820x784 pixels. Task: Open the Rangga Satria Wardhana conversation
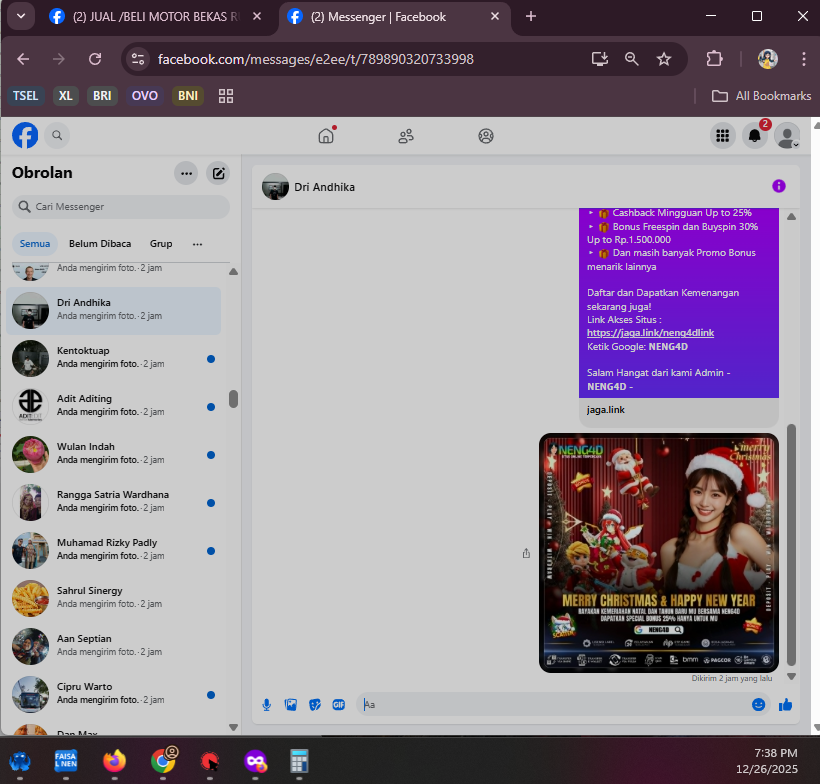pyautogui.click(x=113, y=503)
